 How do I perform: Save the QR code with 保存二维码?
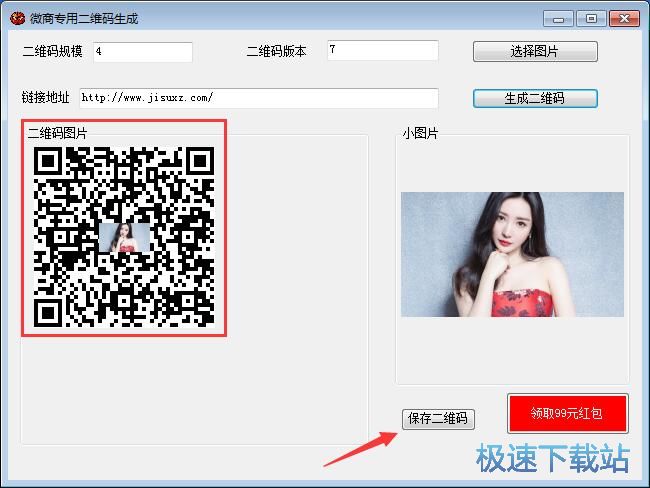(438, 418)
